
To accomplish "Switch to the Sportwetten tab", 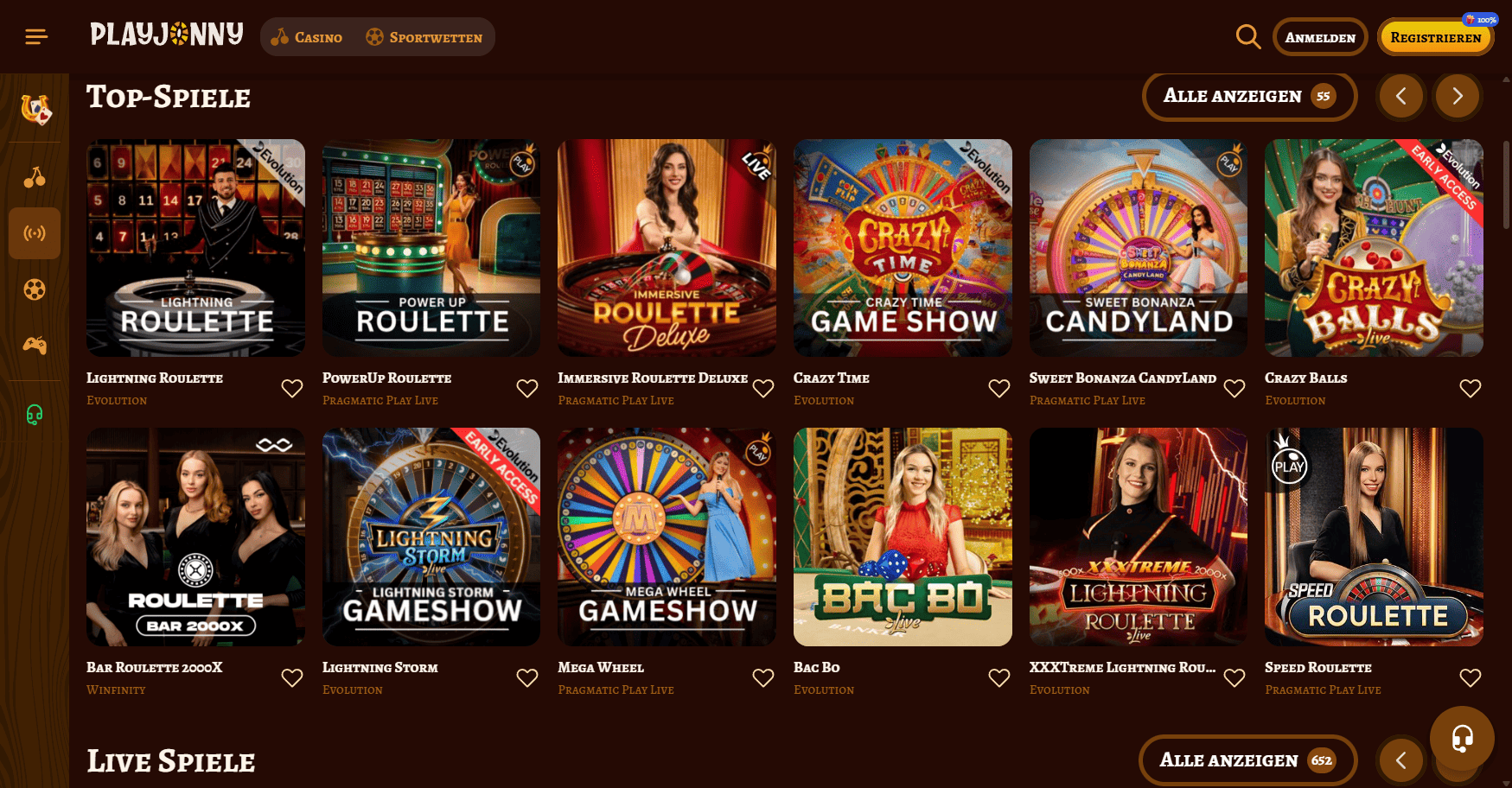I will tap(424, 37).
